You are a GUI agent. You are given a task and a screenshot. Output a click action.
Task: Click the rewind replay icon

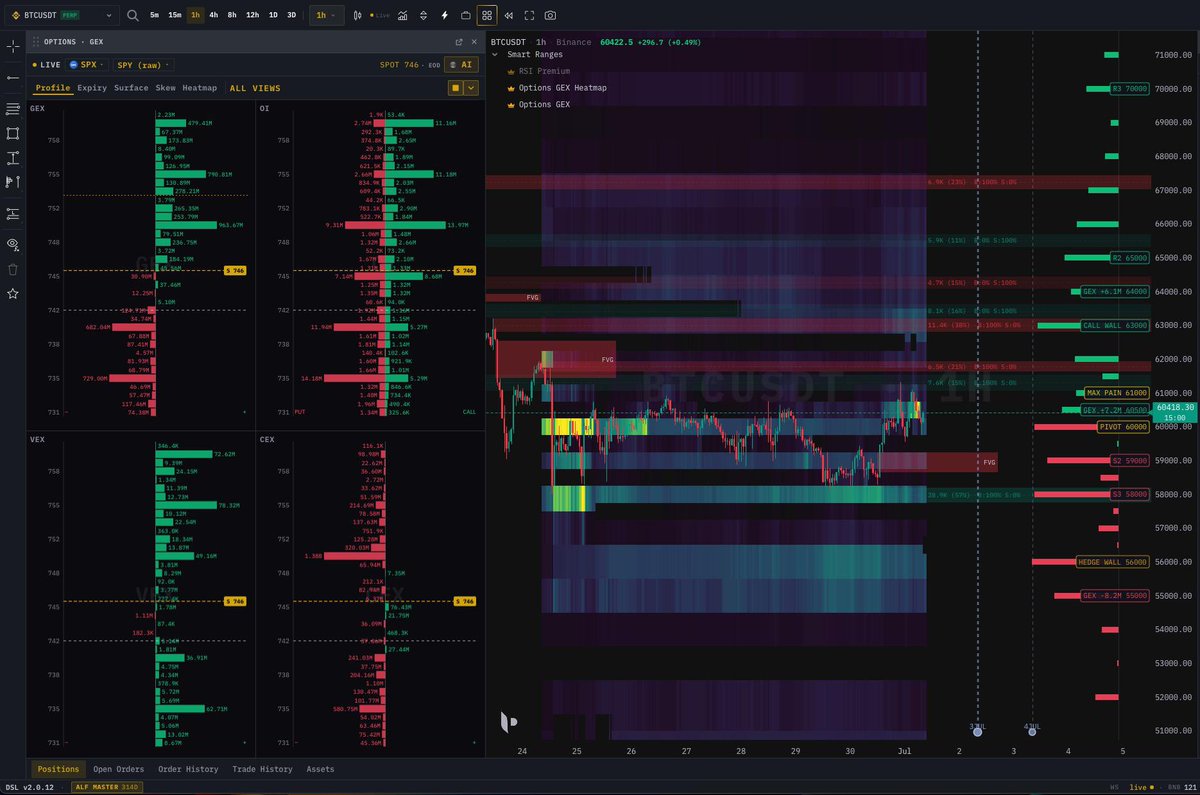pos(508,15)
